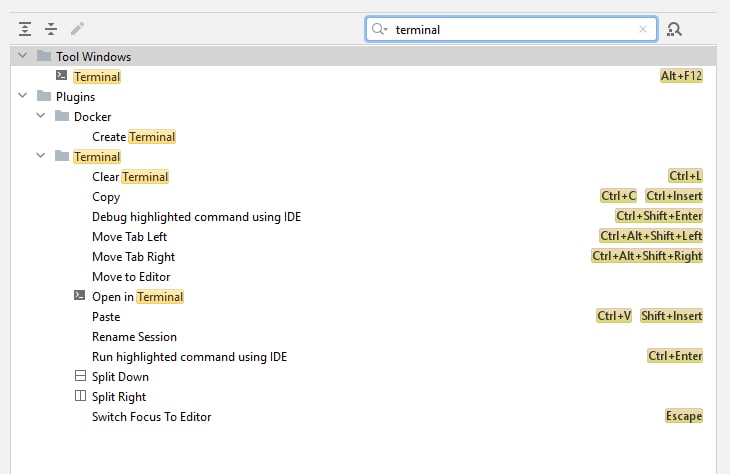Viewport: 730px width, 474px height.
Task: Click the keymap search input field
Action: (x=511, y=29)
